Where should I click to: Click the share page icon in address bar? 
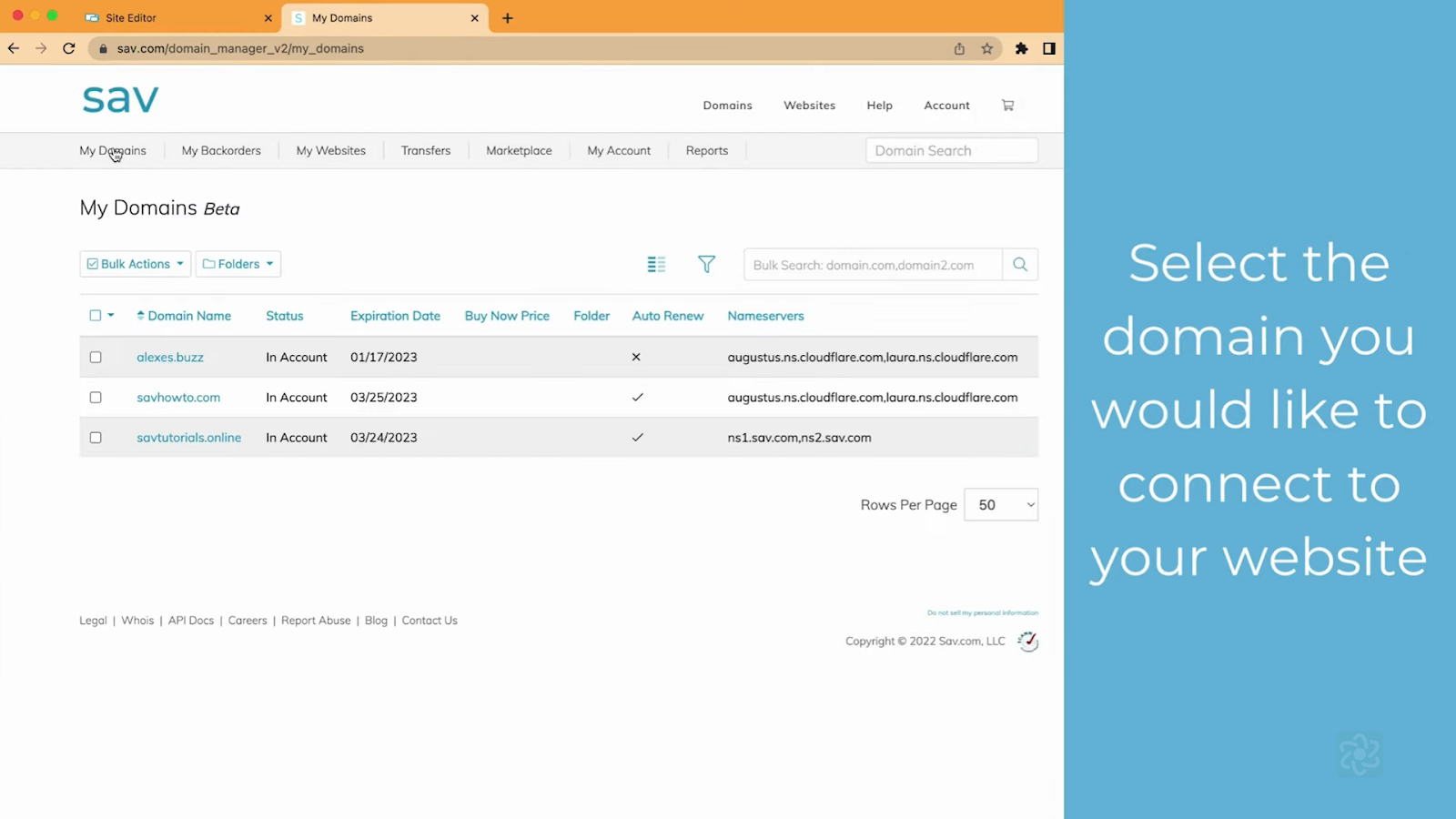[959, 49]
